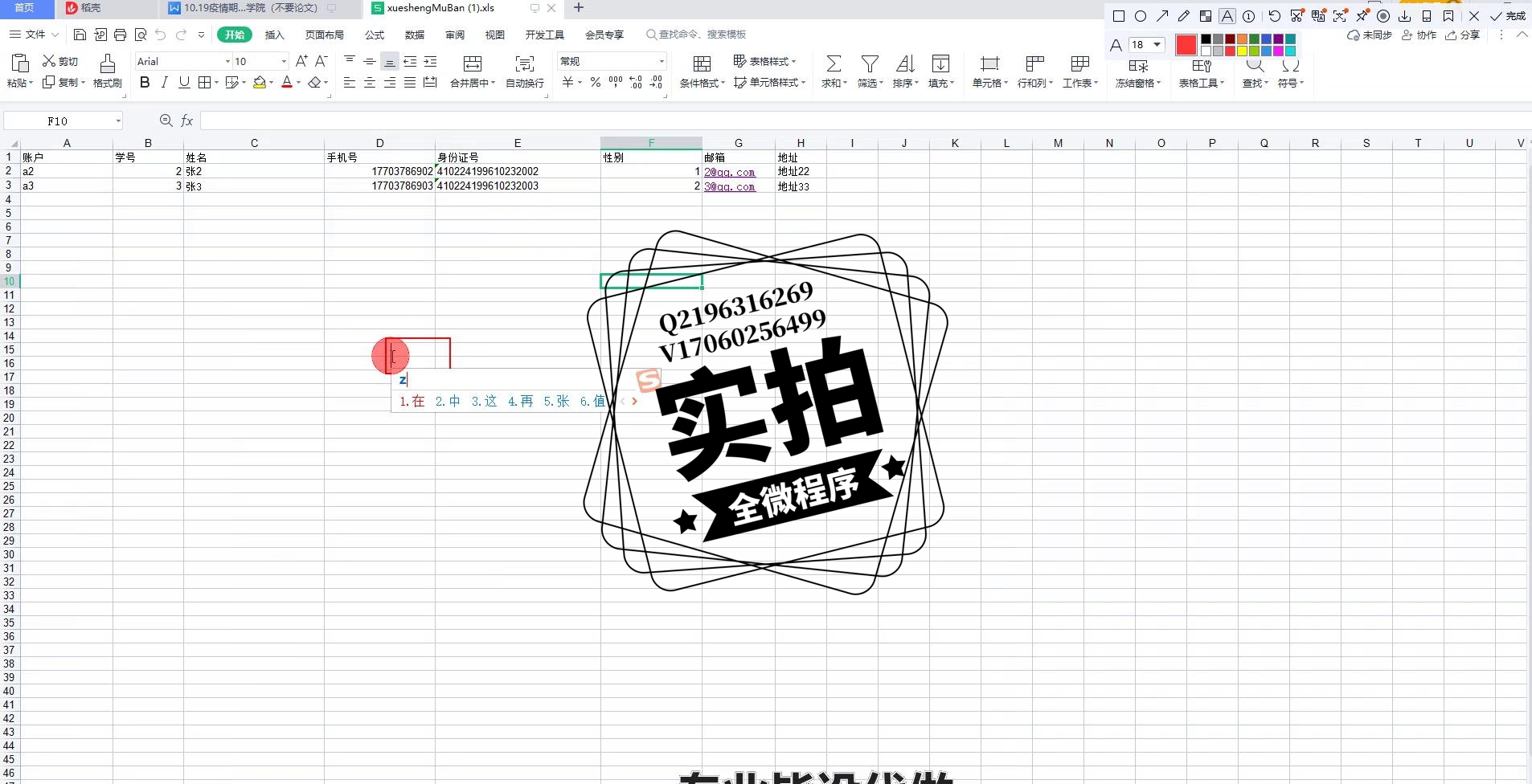Image resolution: width=1532 pixels, height=784 pixels.
Task: Select column C header
Action: pyautogui.click(x=254, y=143)
